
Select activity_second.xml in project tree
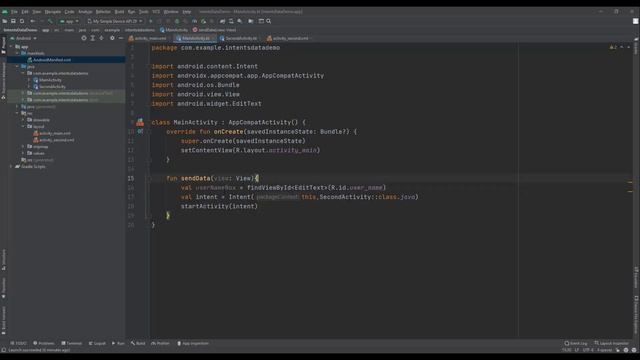point(54,140)
